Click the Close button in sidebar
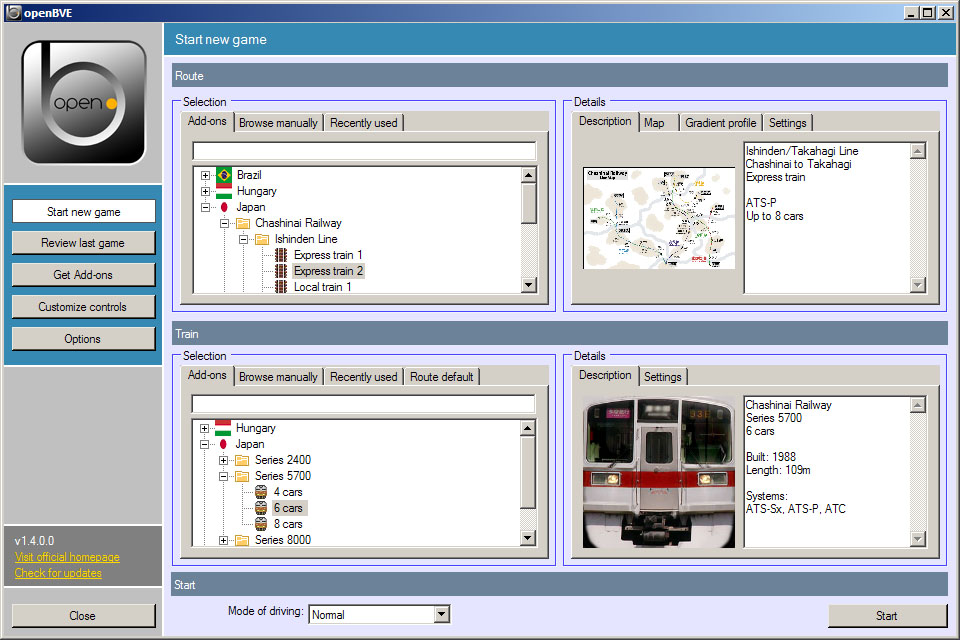960x640 pixels. tap(83, 616)
